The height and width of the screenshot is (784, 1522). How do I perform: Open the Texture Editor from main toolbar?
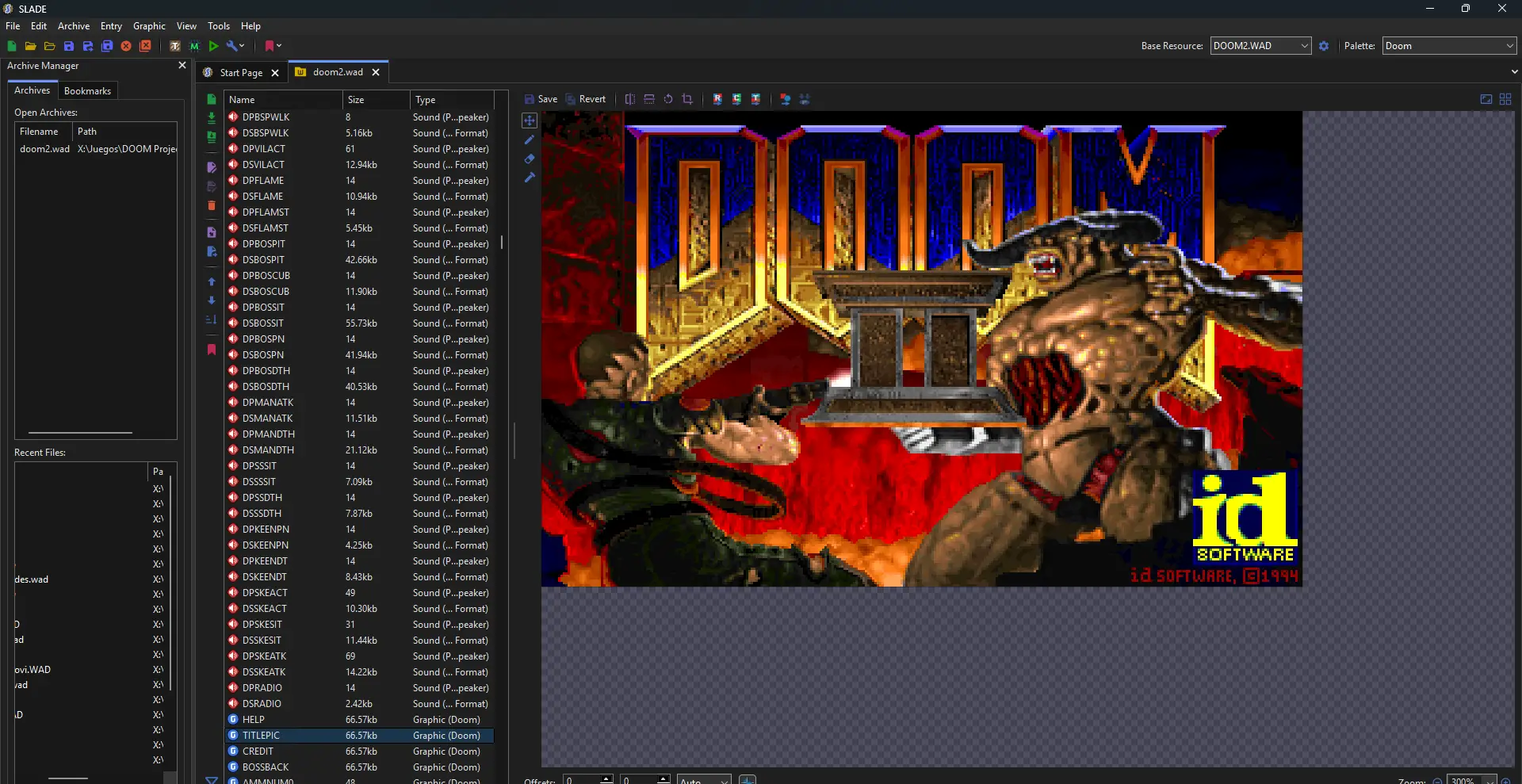pyautogui.click(x=175, y=46)
